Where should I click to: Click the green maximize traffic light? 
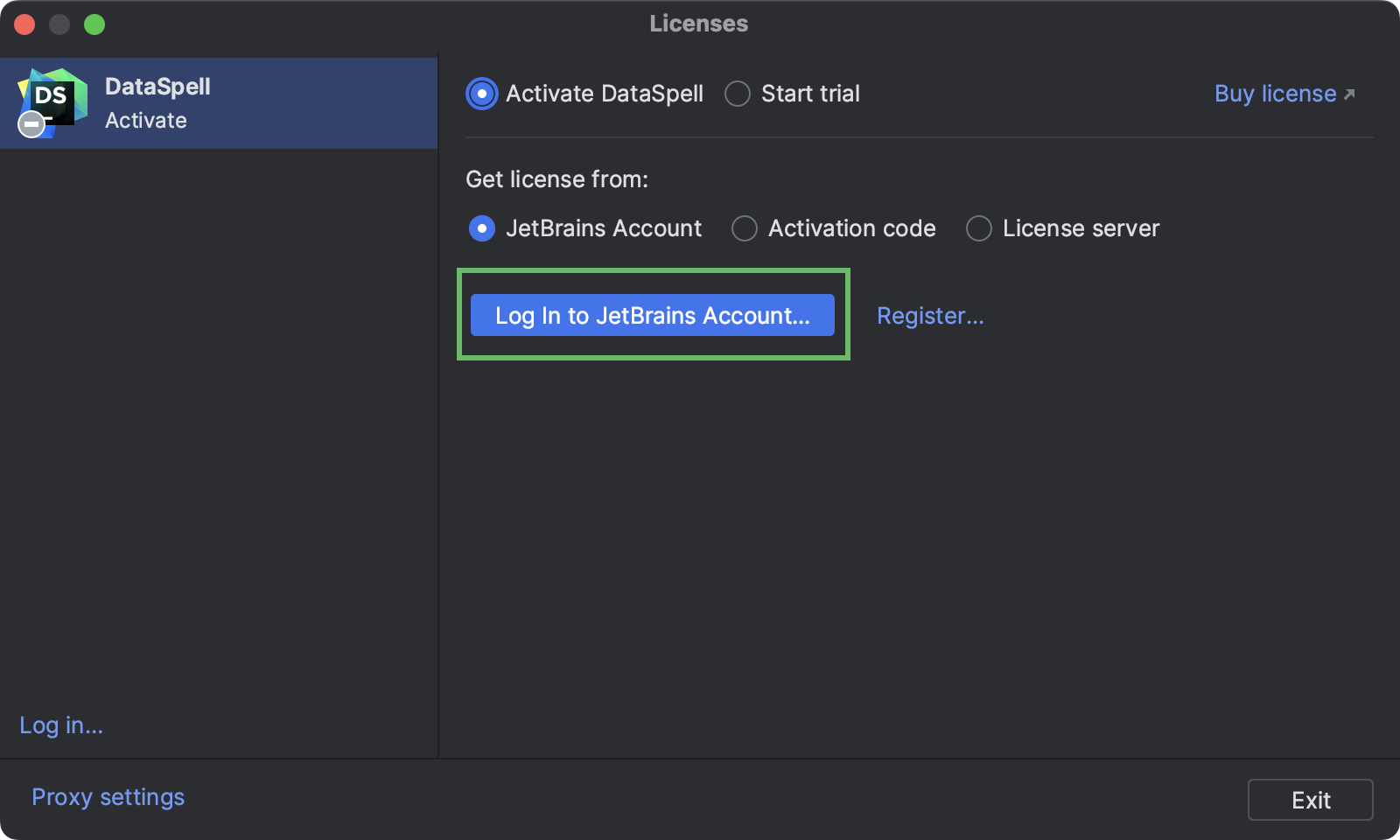pyautogui.click(x=94, y=24)
